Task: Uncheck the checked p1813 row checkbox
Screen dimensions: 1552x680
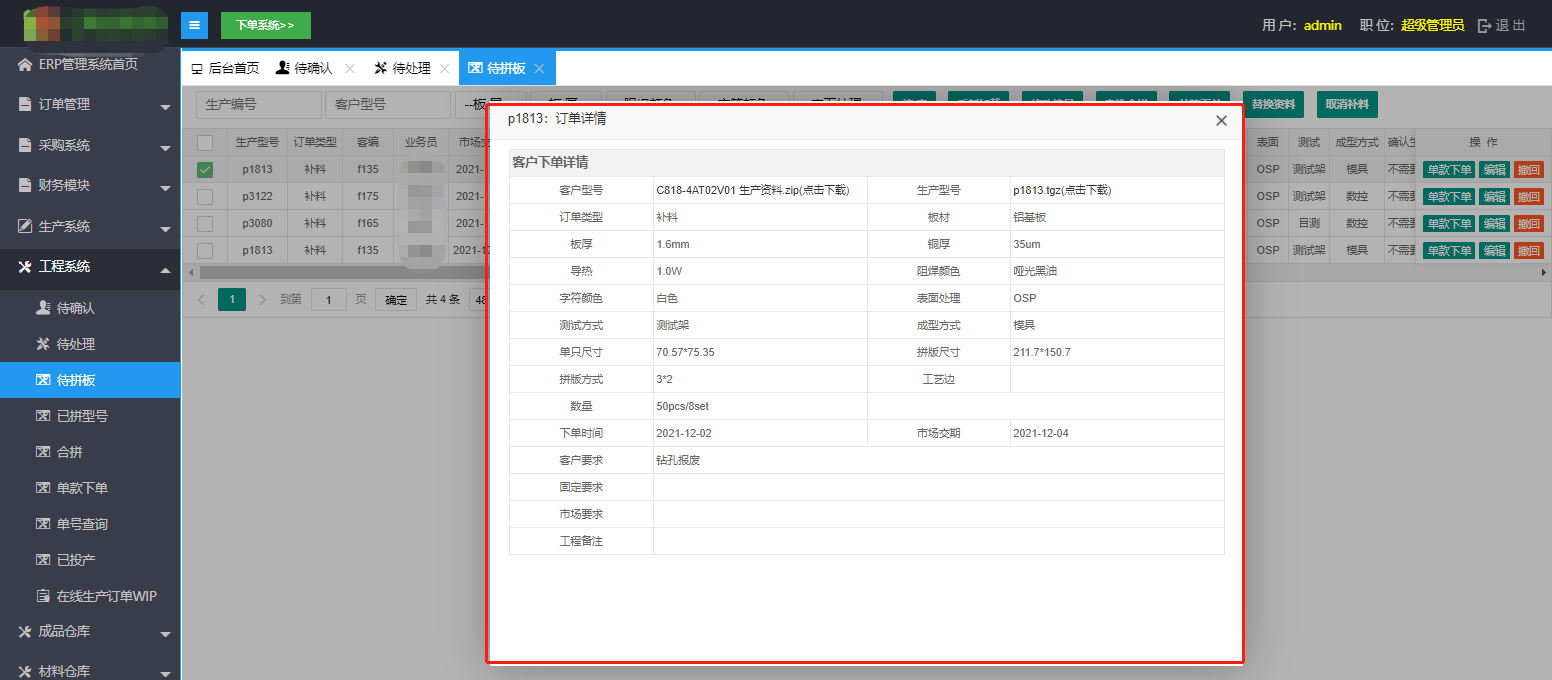Action: point(205,170)
